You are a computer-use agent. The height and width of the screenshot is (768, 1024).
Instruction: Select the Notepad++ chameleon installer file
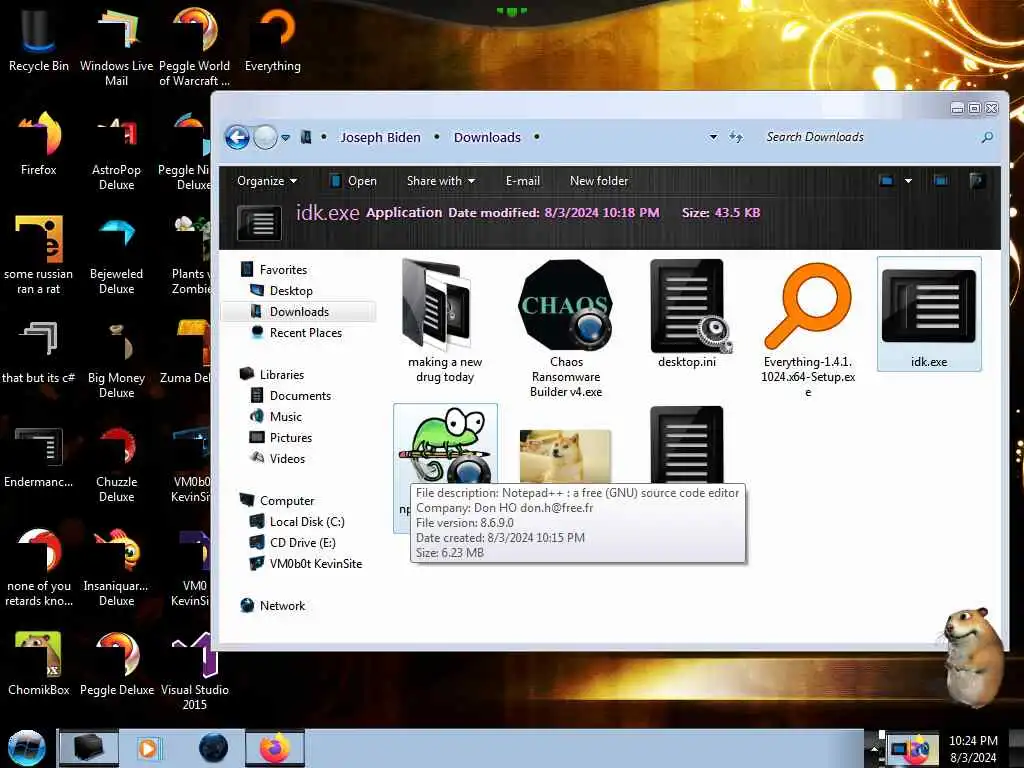tap(445, 444)
